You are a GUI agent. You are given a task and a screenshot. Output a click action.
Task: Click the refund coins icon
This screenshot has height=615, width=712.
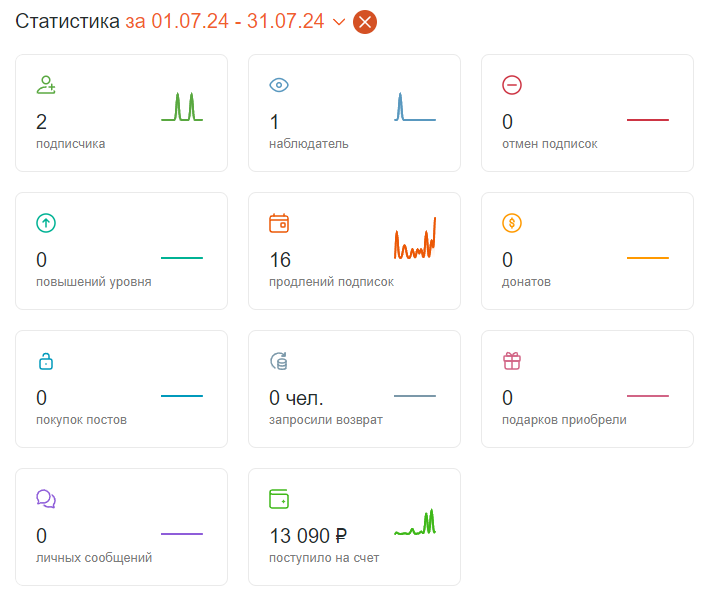(279, 361)
